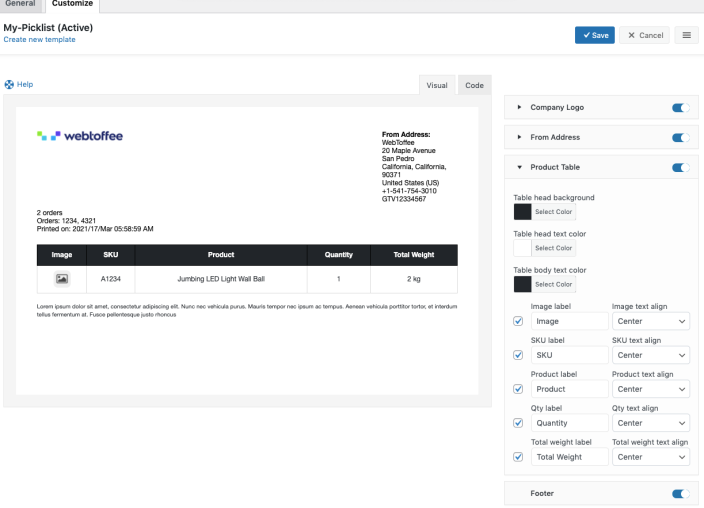
Task: Click the Orders: 1234, 4321 line
Action: tap(66, 221)
